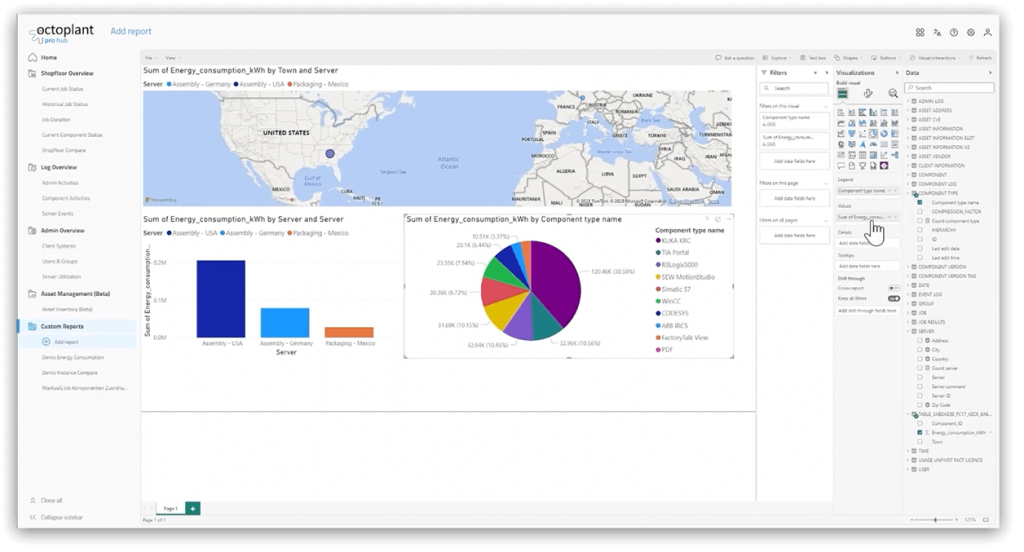Open the Format visual brush icon

pyautogui.click(x=868, y=93)
